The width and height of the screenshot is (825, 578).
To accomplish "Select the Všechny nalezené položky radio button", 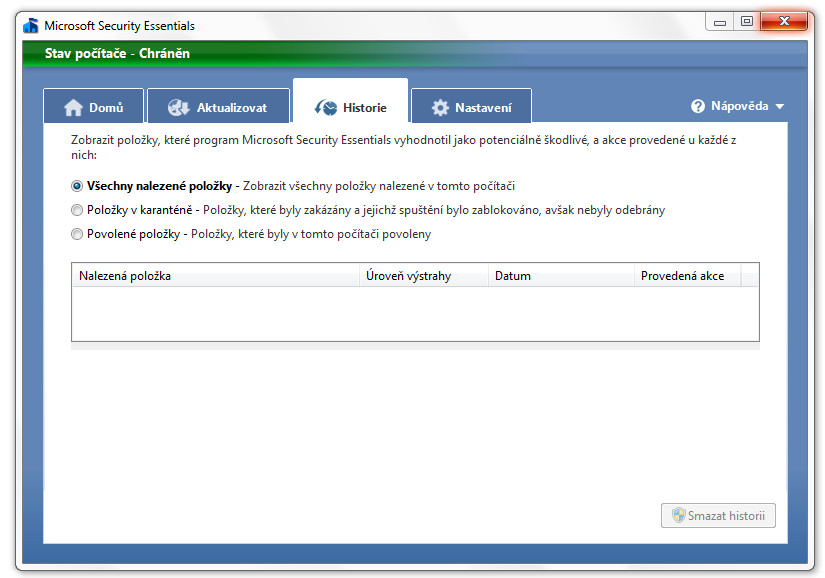I will coord(77,186).
